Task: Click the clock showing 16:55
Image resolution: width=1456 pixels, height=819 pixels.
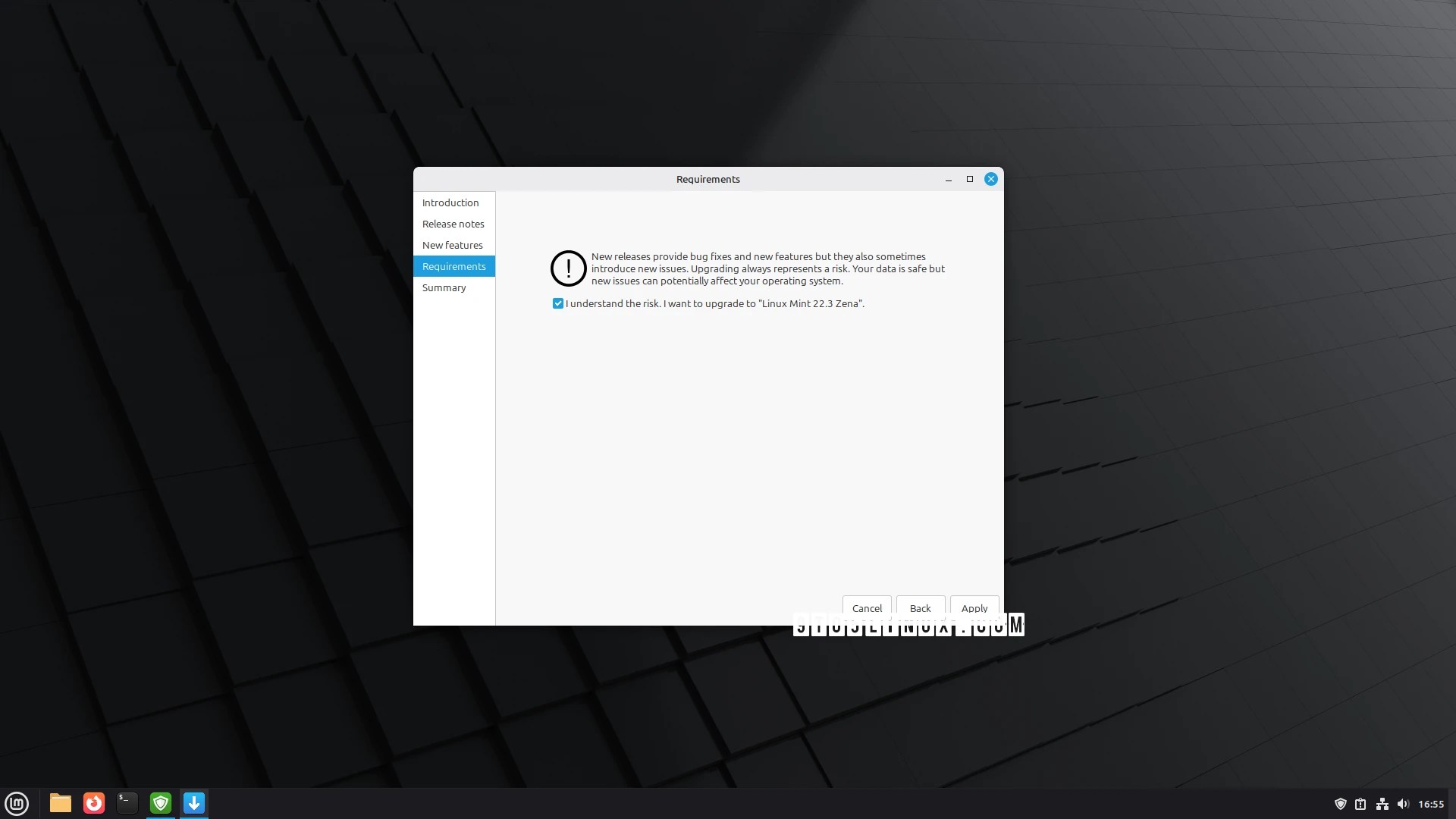Action: click(1430, 804)
